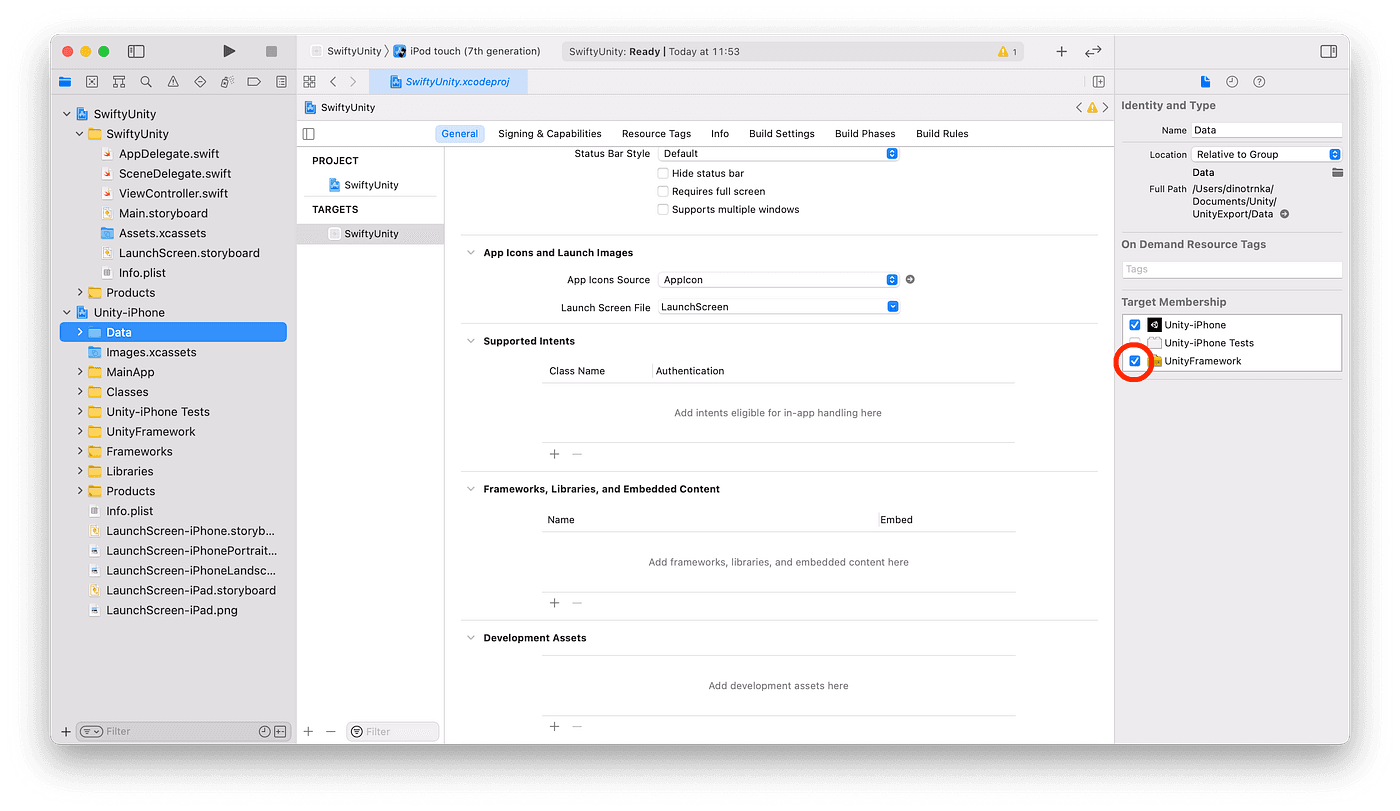Collapse the App Icons and Launch Images section
The height and width of the screenshot is (811, 1400).
click(471, 253)
